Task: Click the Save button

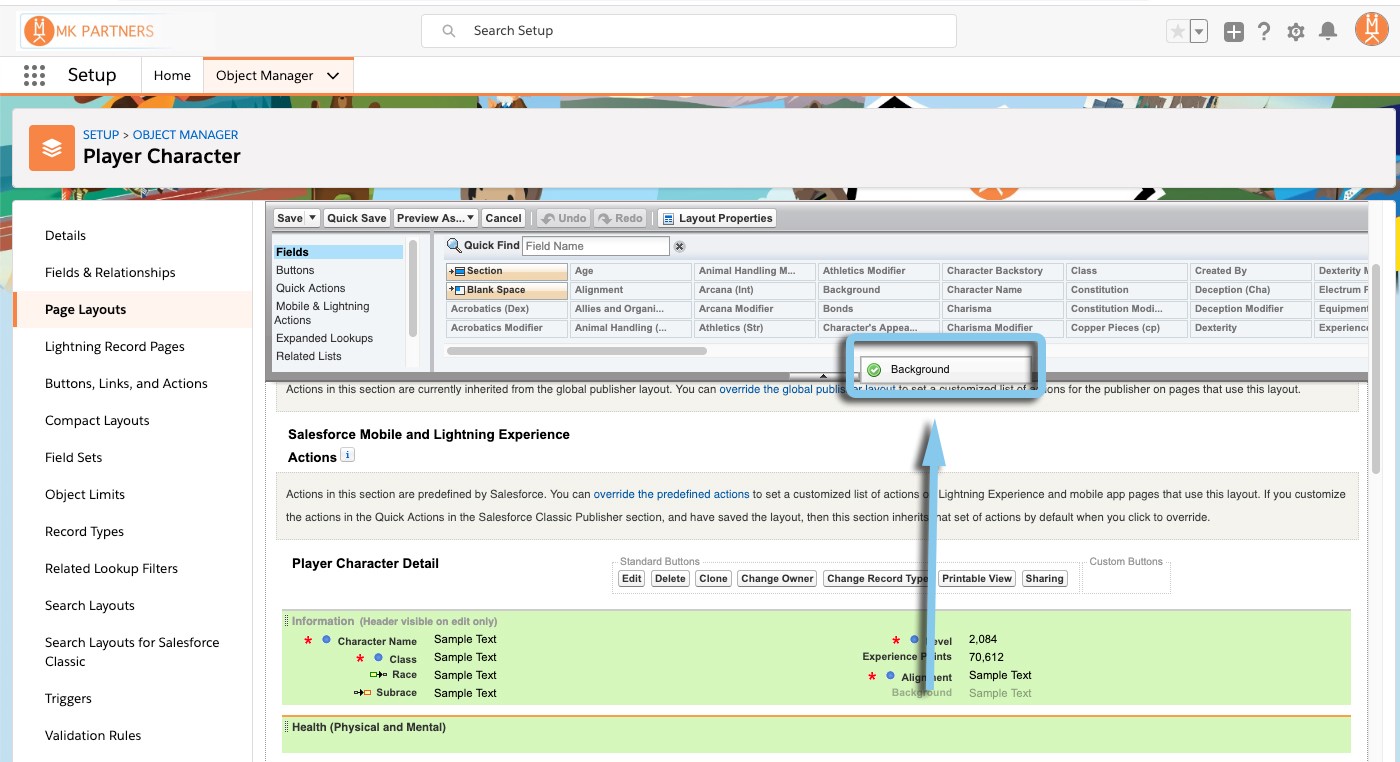Action: click(290, 218)
